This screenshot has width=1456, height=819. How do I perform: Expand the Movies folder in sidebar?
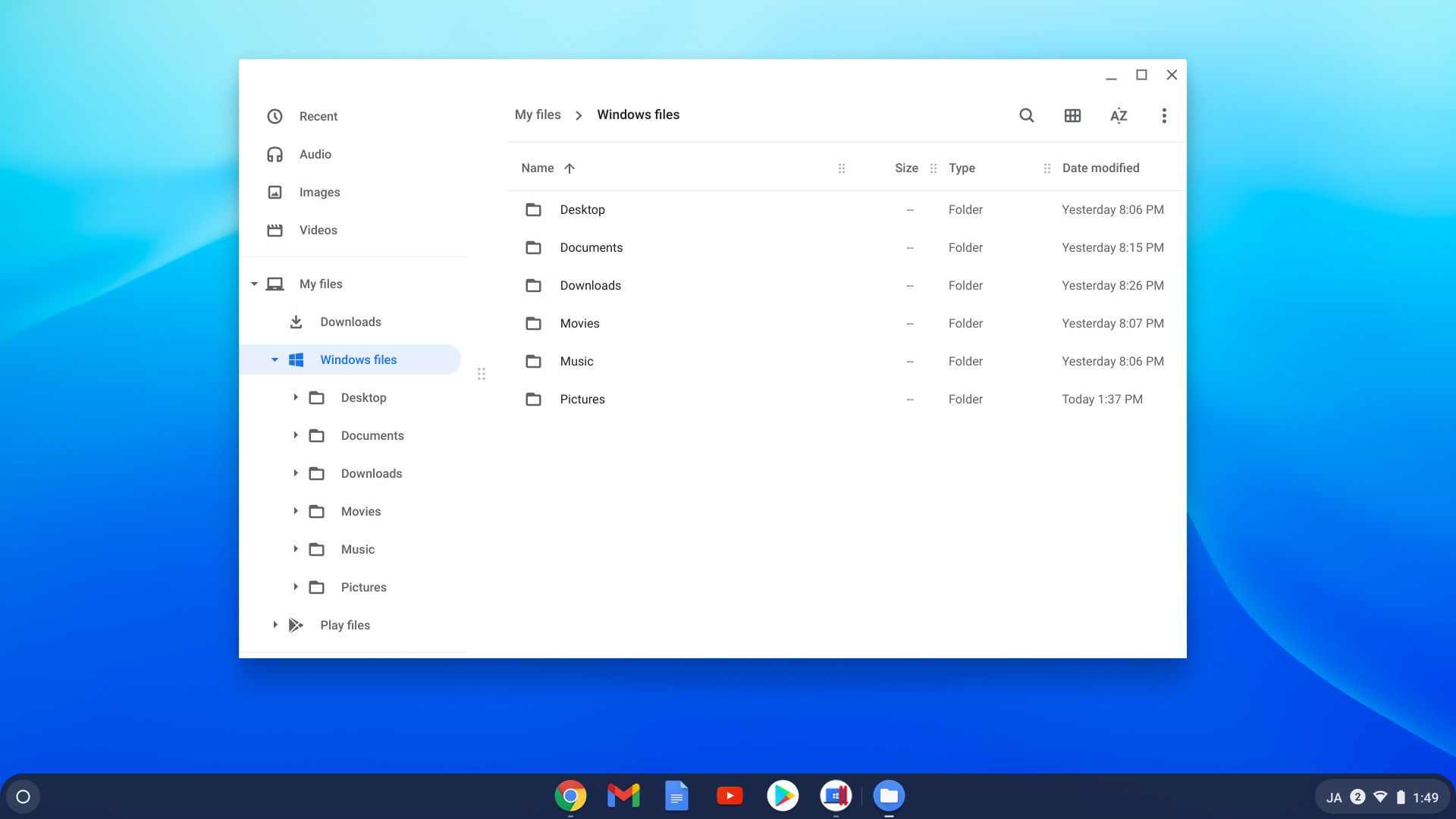(x=296, y=511)
